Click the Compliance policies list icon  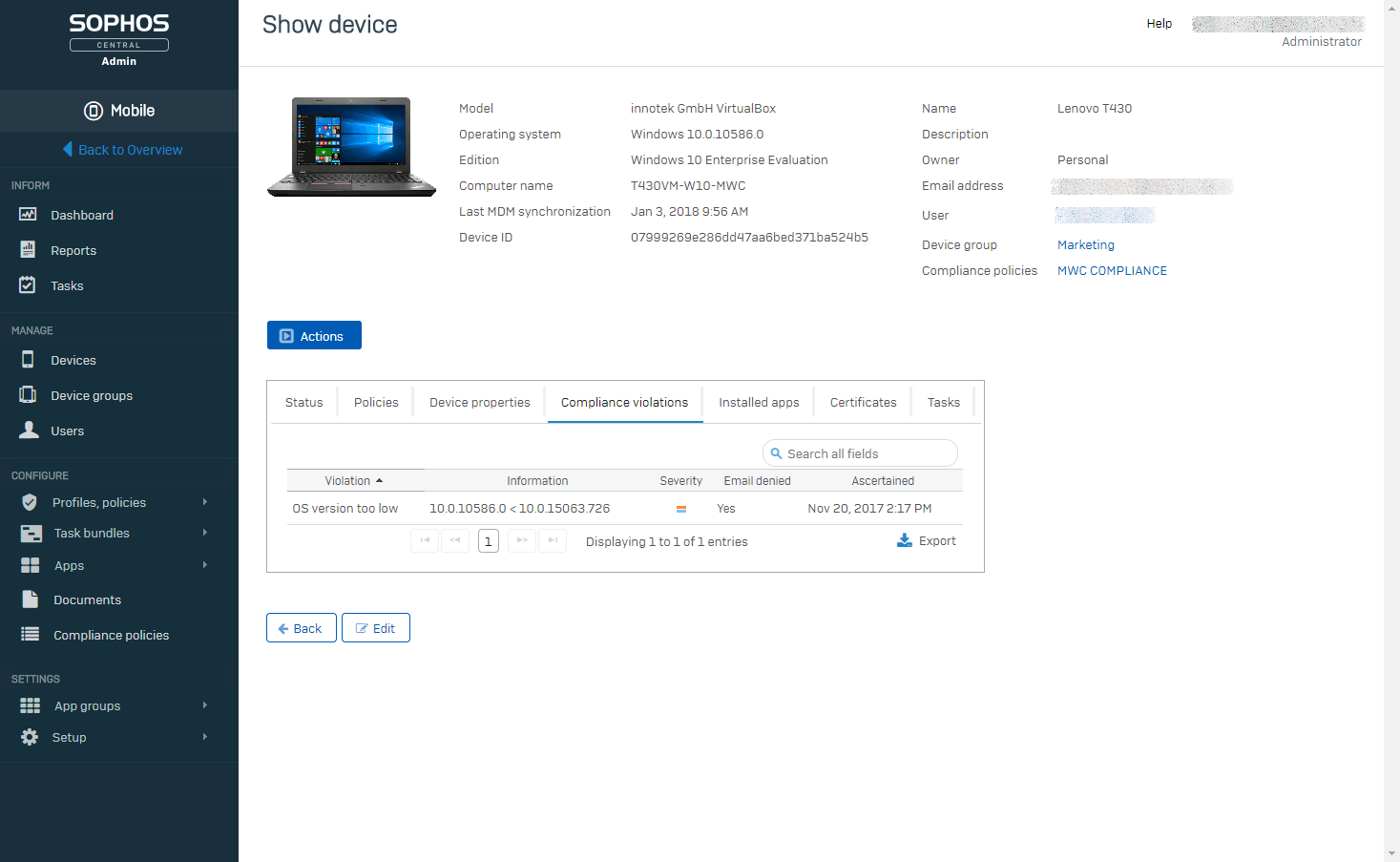31,634
